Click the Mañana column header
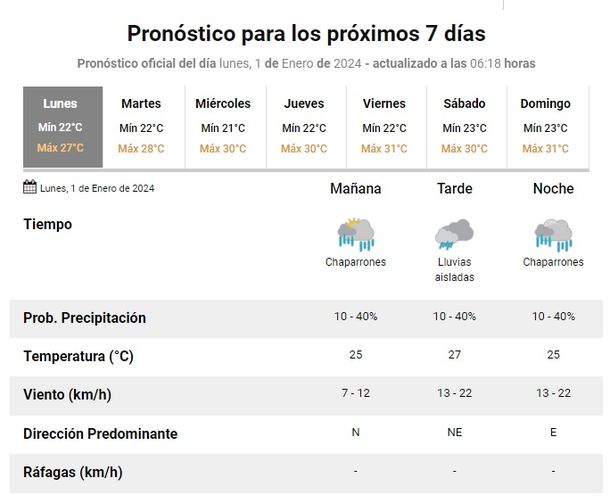Image resolution: width=610 pixels, height=503 pixels. tap(355, 189)
